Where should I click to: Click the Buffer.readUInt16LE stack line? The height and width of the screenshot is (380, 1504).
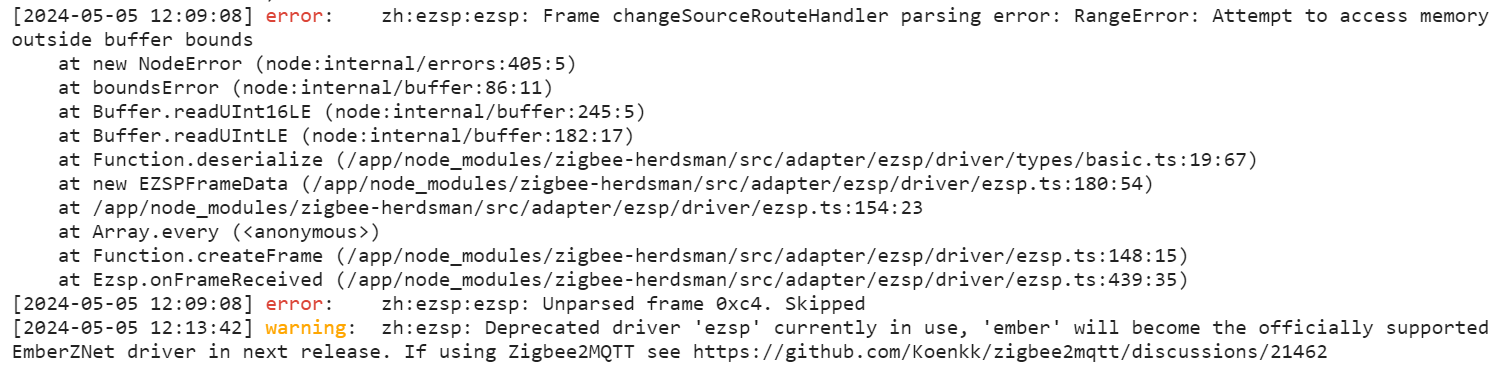(x=352, y=113)
